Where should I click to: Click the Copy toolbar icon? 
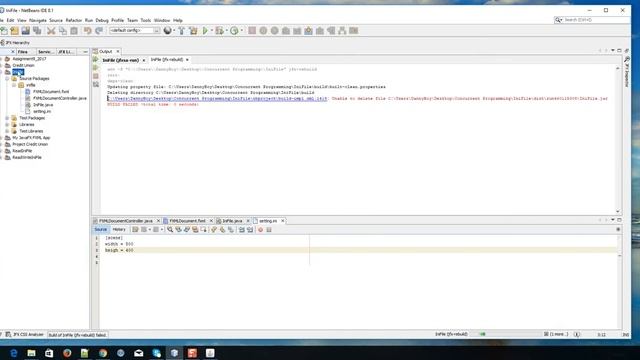pos(62,31)
